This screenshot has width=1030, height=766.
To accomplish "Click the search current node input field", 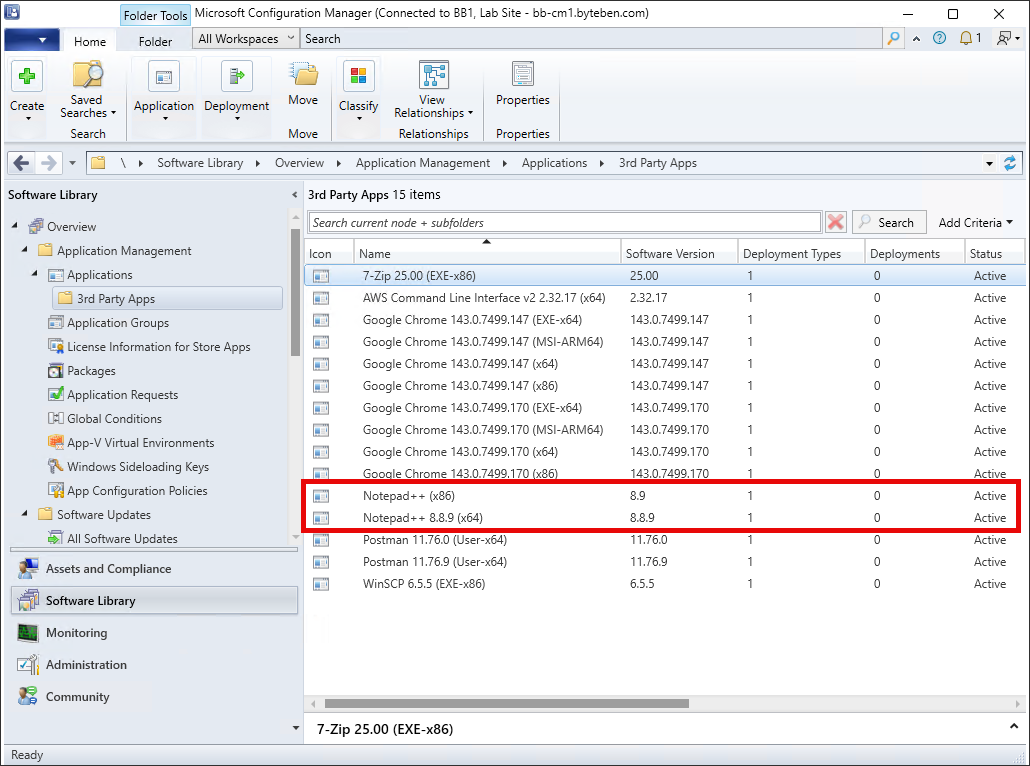I will (x=564, y=222).
